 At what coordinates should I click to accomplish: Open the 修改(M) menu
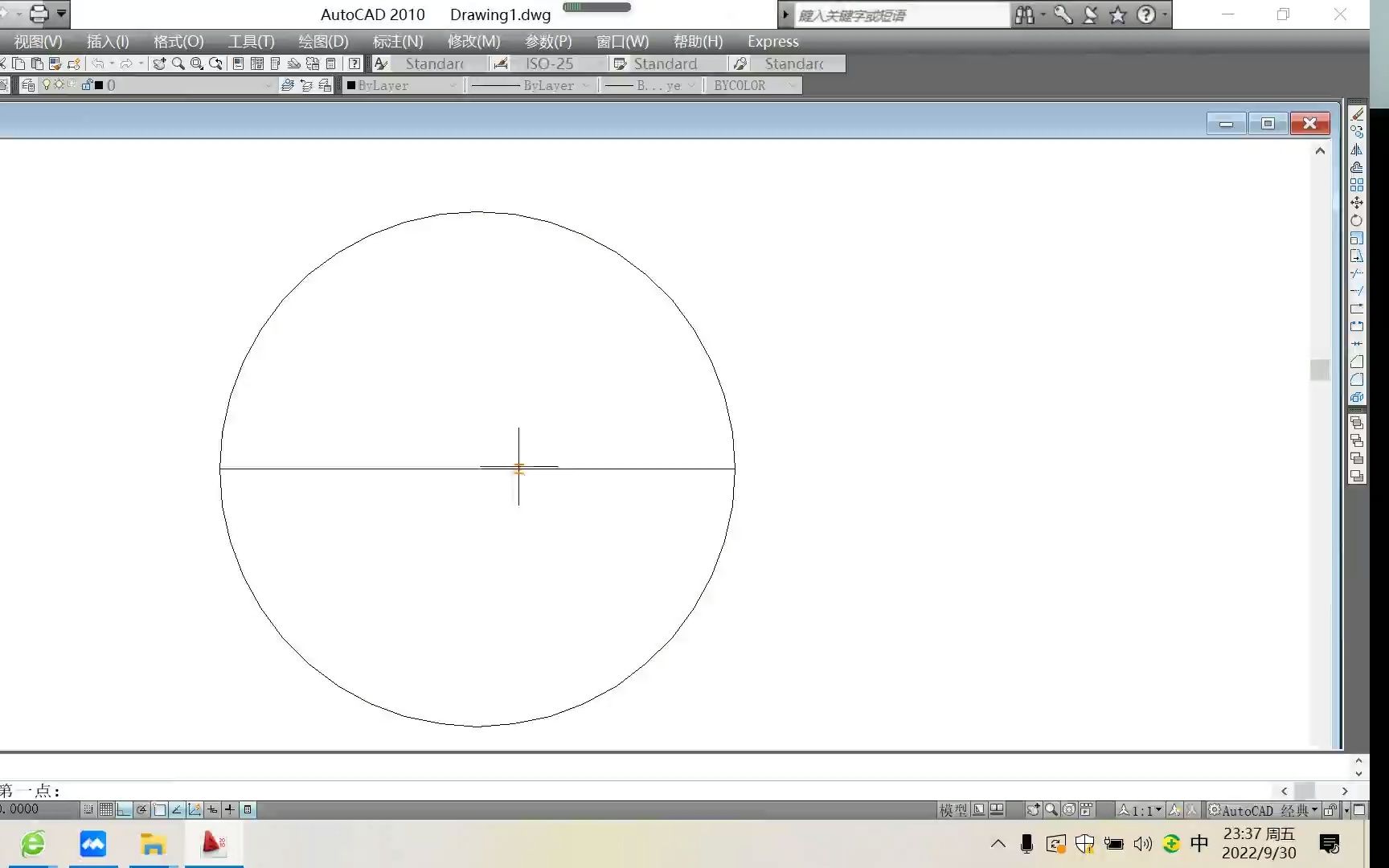[473, 41]
